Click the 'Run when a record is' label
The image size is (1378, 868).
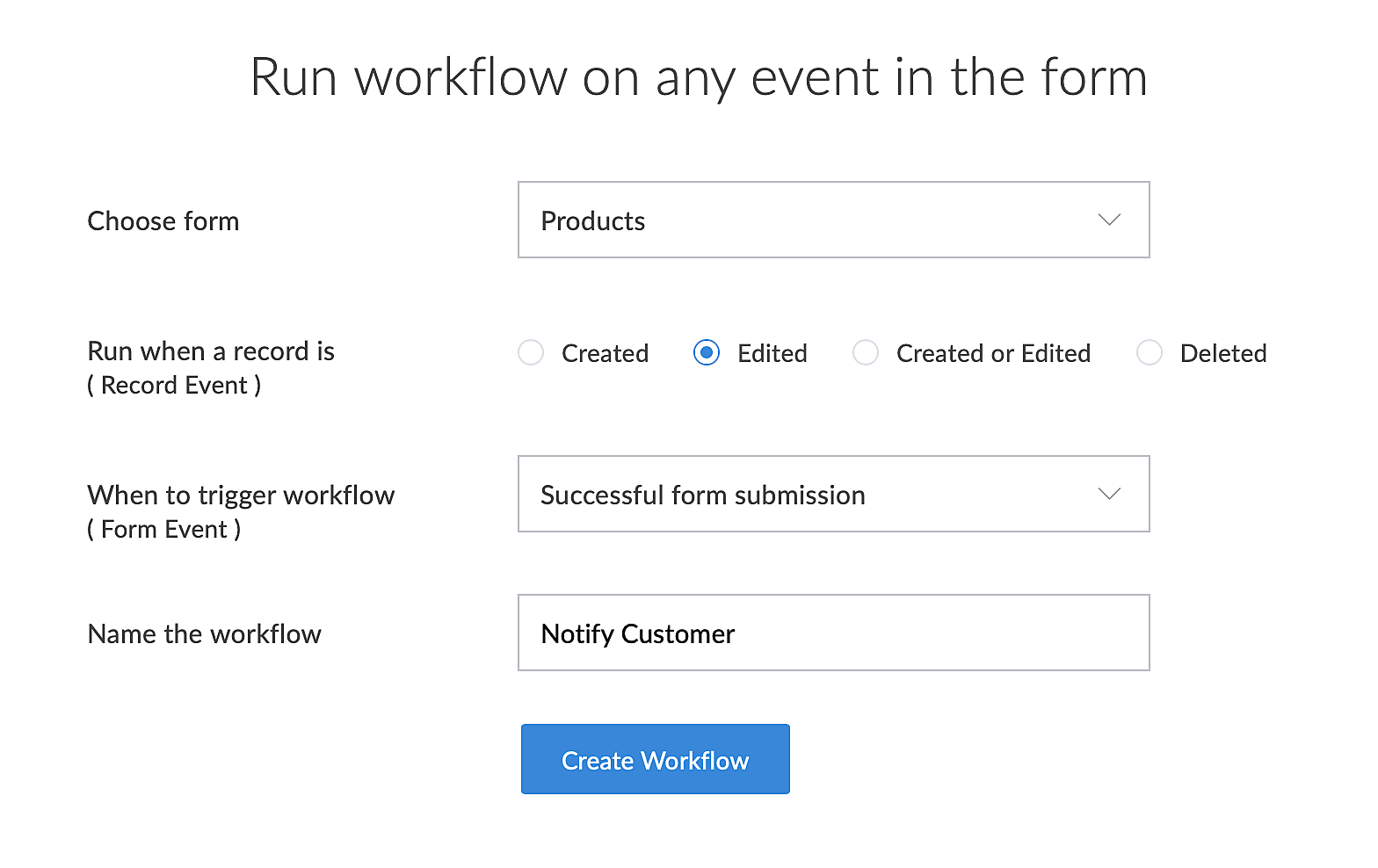pos(211,351)
